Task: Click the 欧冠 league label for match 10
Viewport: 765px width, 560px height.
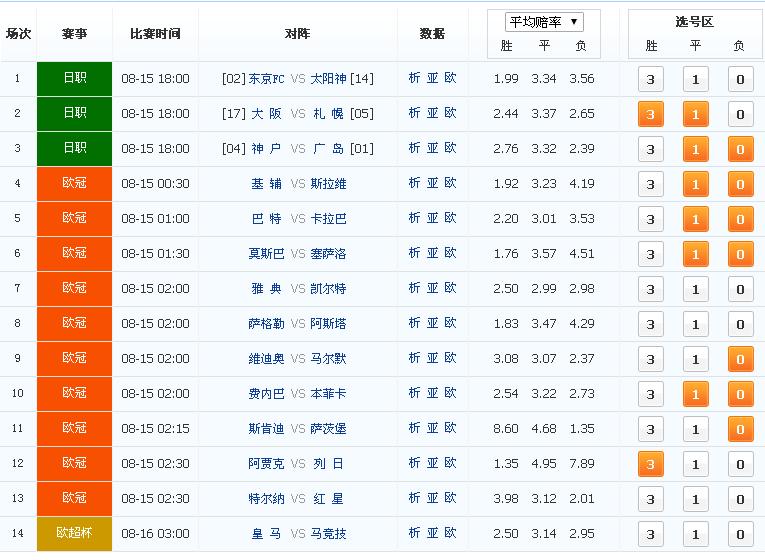Action: [x=75, y=394]
